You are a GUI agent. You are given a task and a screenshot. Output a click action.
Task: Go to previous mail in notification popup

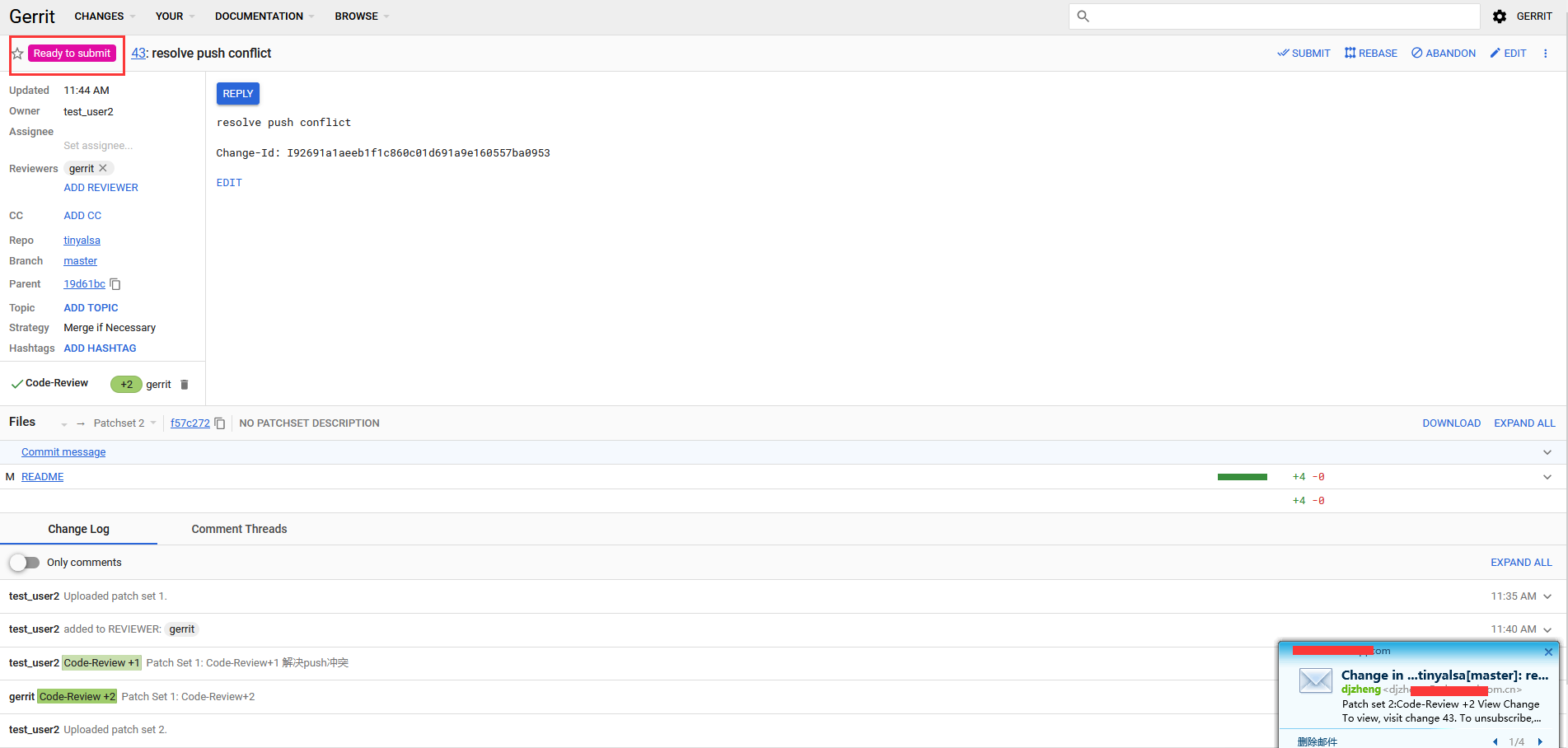(1495, 741)
